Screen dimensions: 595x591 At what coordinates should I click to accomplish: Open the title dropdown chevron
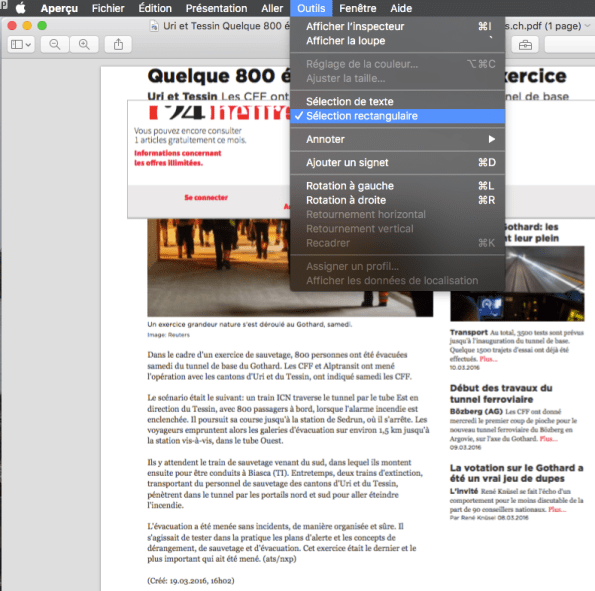(x=587, y=26)
